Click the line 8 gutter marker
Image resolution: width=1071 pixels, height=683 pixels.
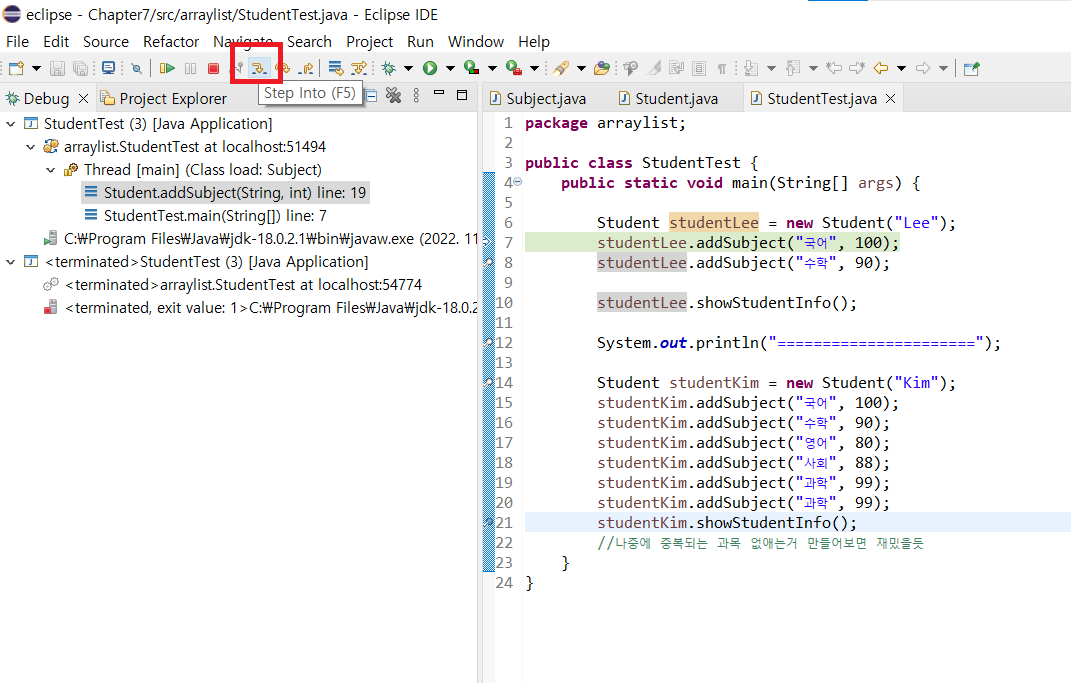(x=488, y=262)
